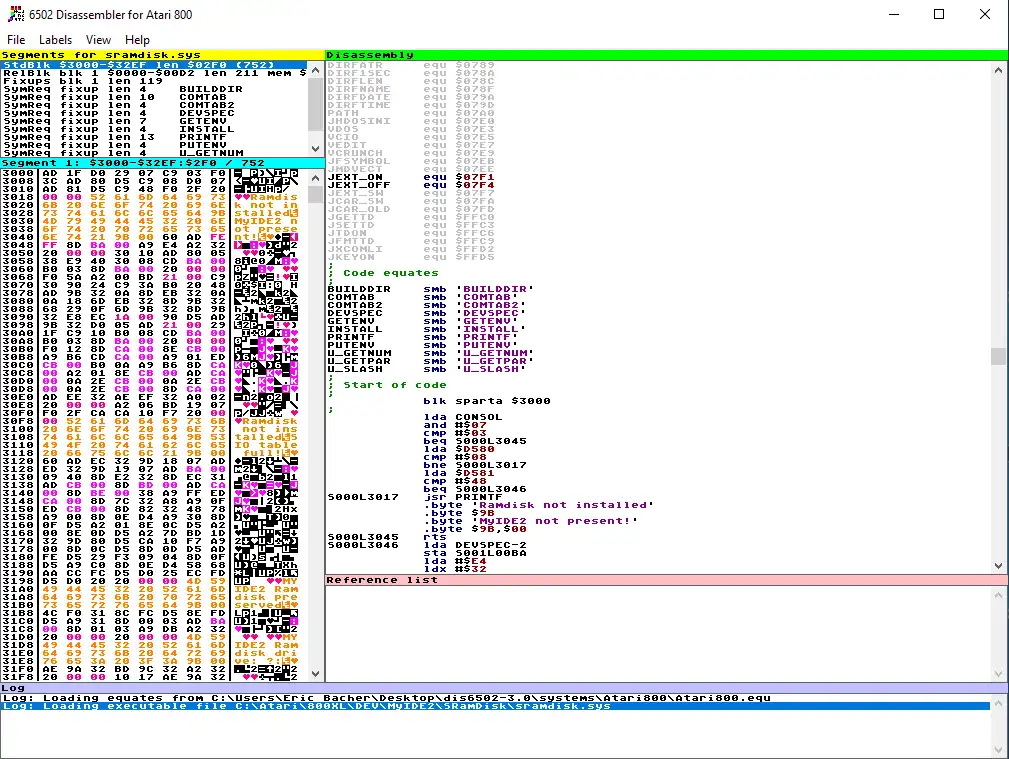1009x759 pixels.
Task: Click scroll up arrow in Disassembly pane
Action: click(x=998, y=70)
